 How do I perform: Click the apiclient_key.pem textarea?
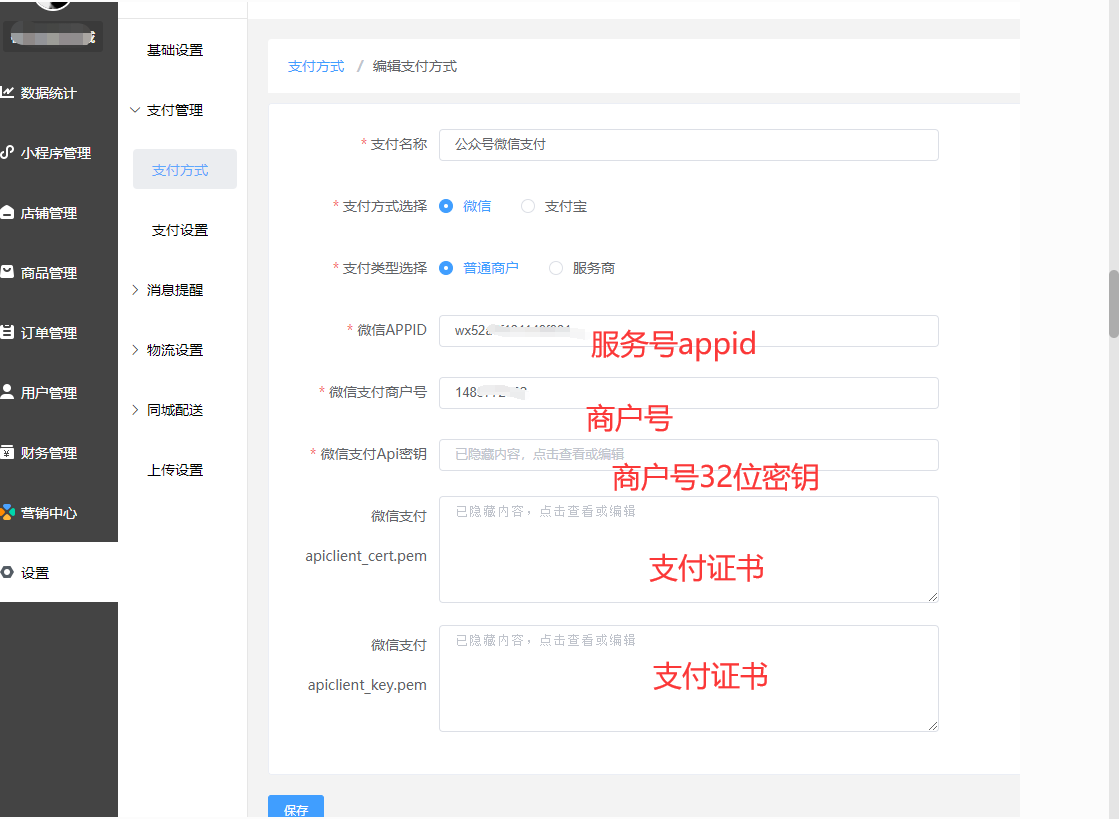(689, 678)
